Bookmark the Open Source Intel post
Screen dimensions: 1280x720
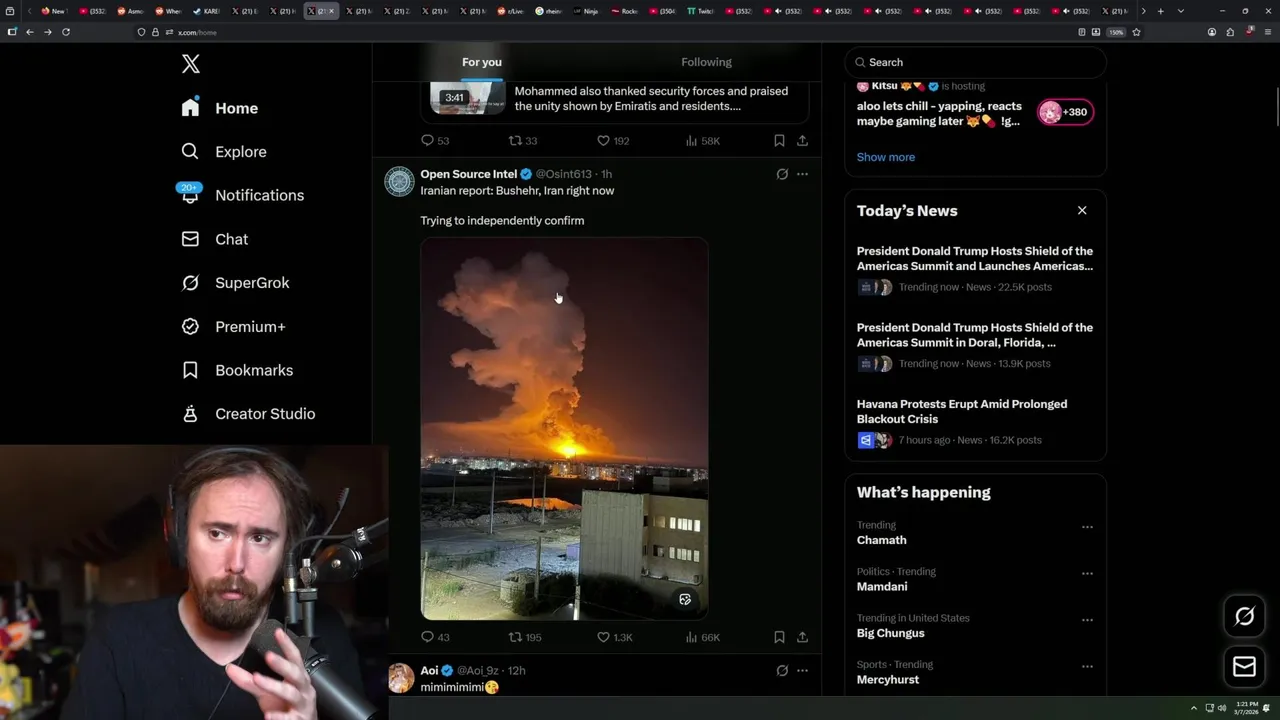(x=779, y=637)
